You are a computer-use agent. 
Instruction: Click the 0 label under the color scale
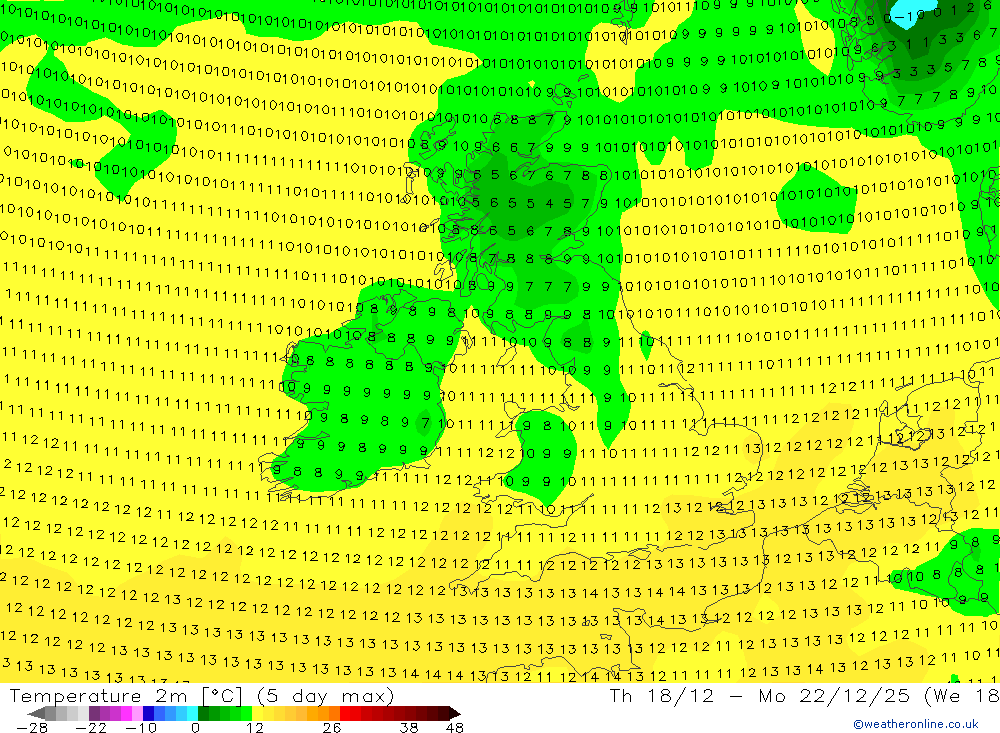[195, 727]
